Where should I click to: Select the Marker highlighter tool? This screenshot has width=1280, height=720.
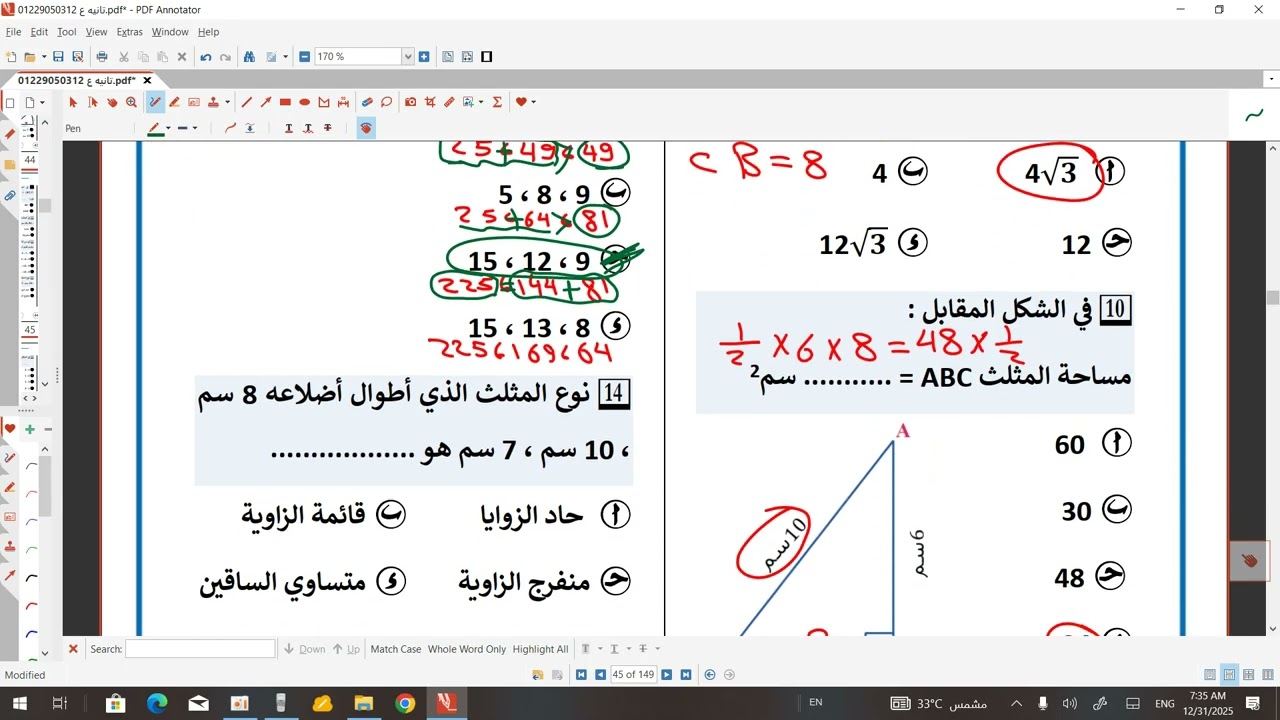(174, 102)
